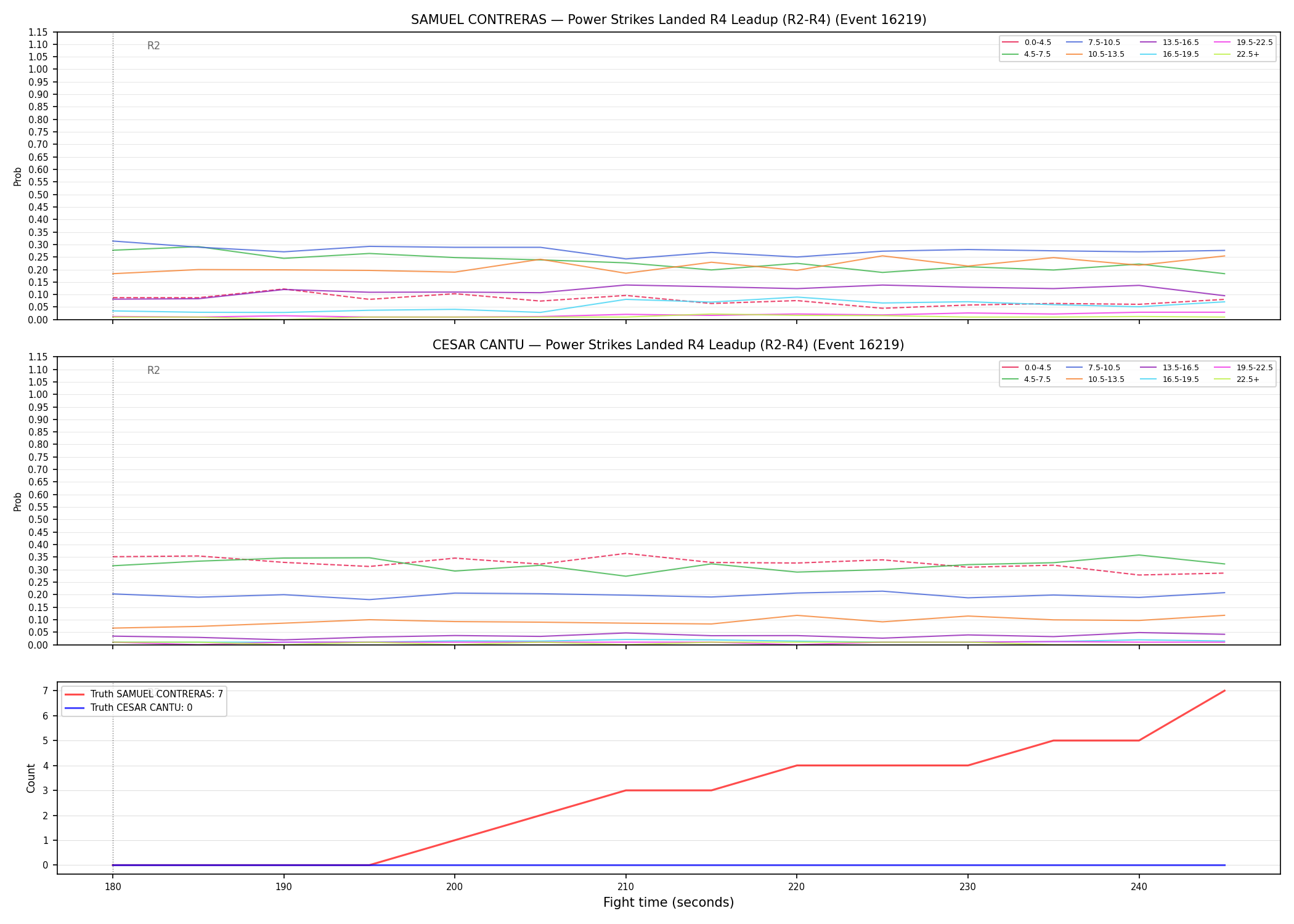Screen dimensions: 1294x924
Task: Click the 0.50 tick label of Samuel Contreras chart
Action: [39, 195]
